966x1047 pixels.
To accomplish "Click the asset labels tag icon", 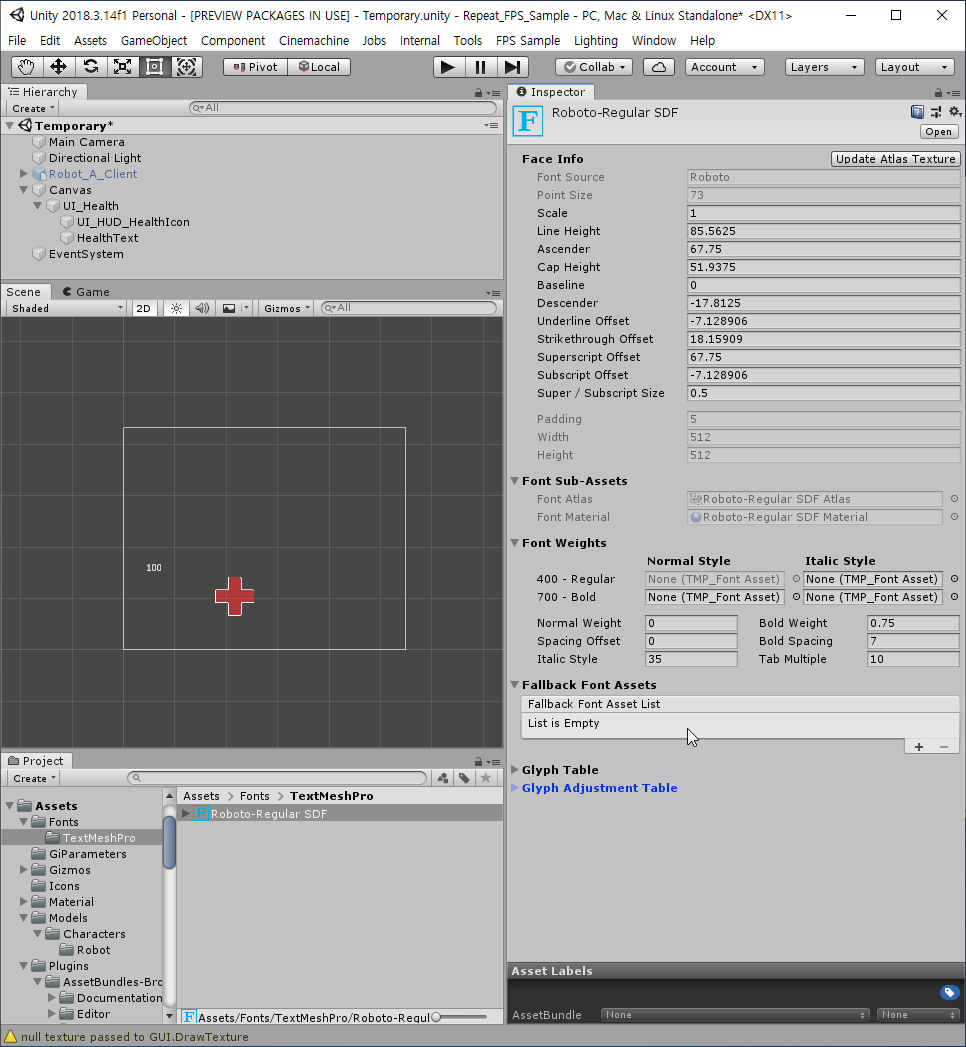I will coord(949,992).
